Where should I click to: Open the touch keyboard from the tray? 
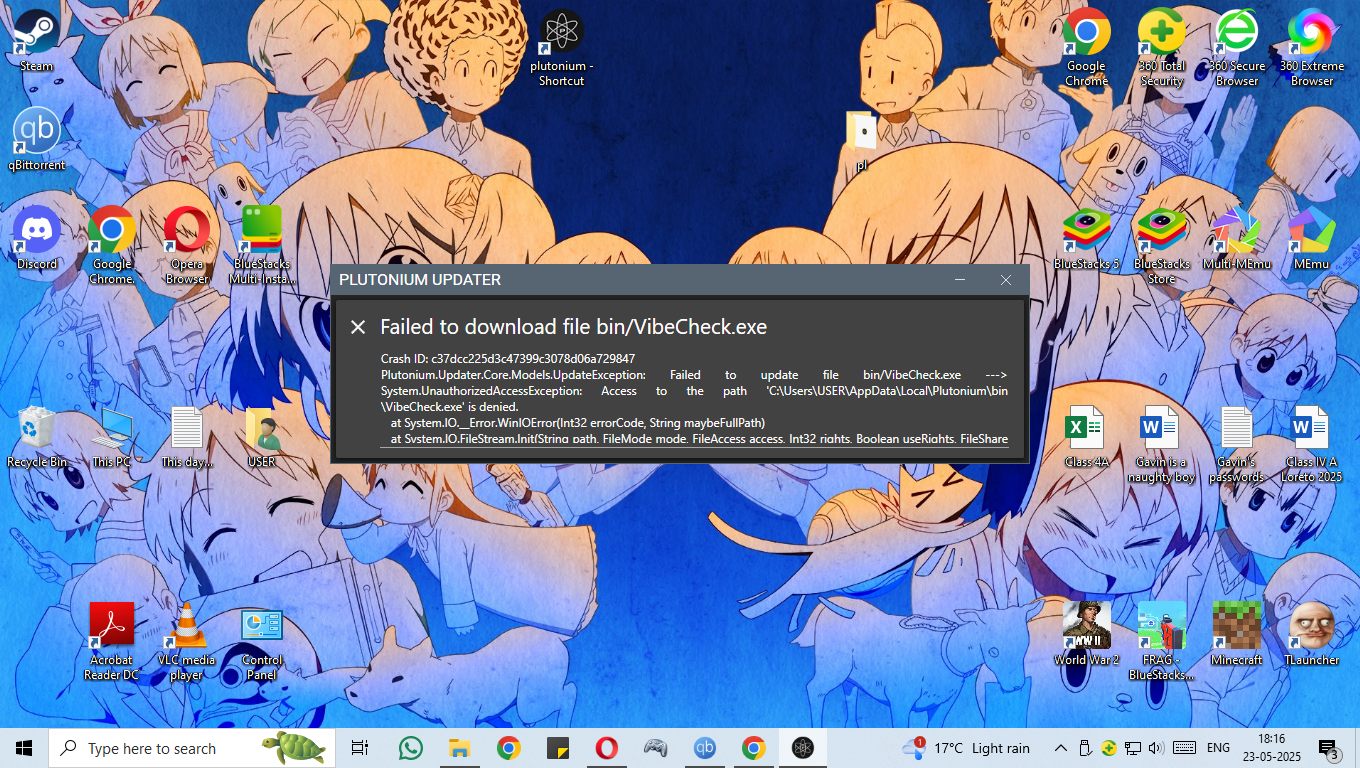(1185, 748)
